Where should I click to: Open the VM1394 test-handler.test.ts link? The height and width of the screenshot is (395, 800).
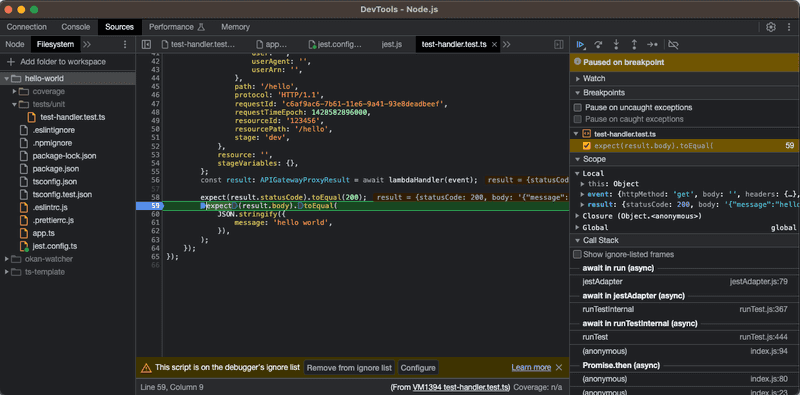click(461, 387)
